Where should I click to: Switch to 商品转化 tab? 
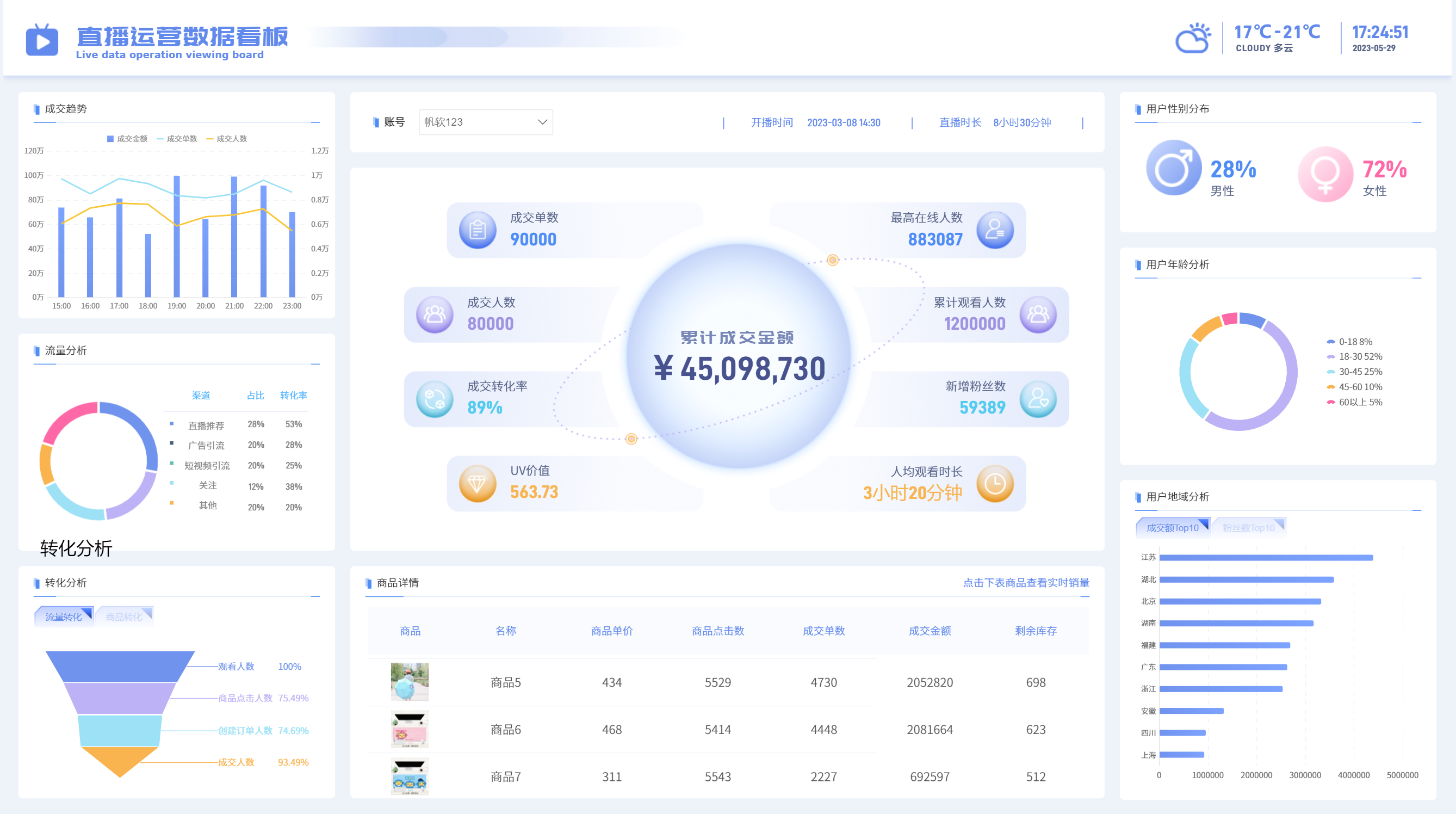pos(125,616)
